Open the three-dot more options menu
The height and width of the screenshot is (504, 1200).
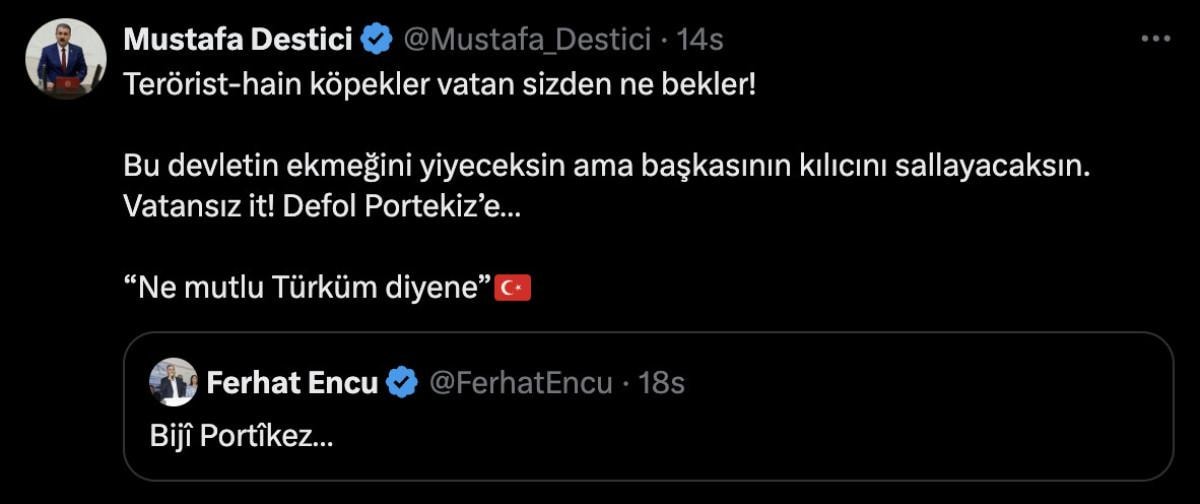pos(1155,40)
